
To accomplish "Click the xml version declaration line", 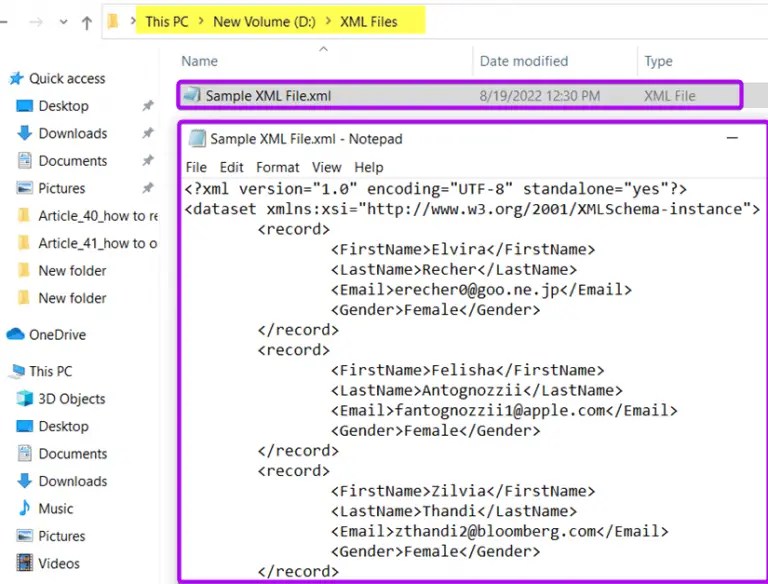I will tap(436, 189).
